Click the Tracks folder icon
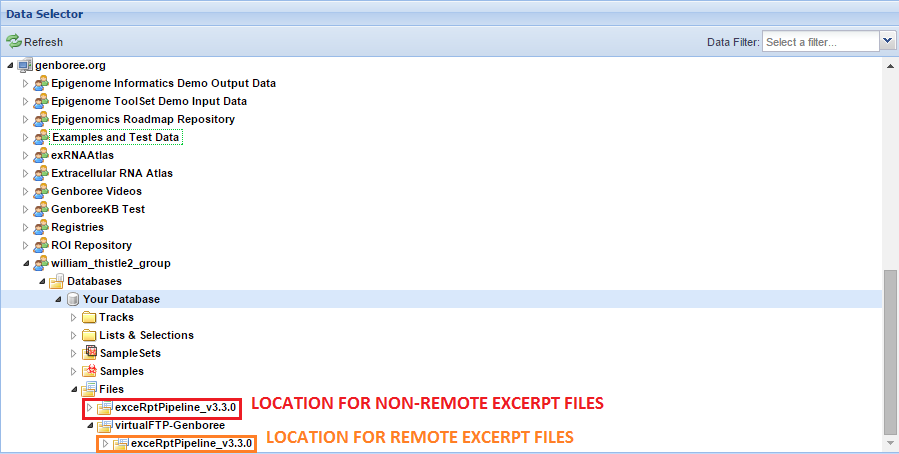The image size is (899, 454). coord(89,317)
